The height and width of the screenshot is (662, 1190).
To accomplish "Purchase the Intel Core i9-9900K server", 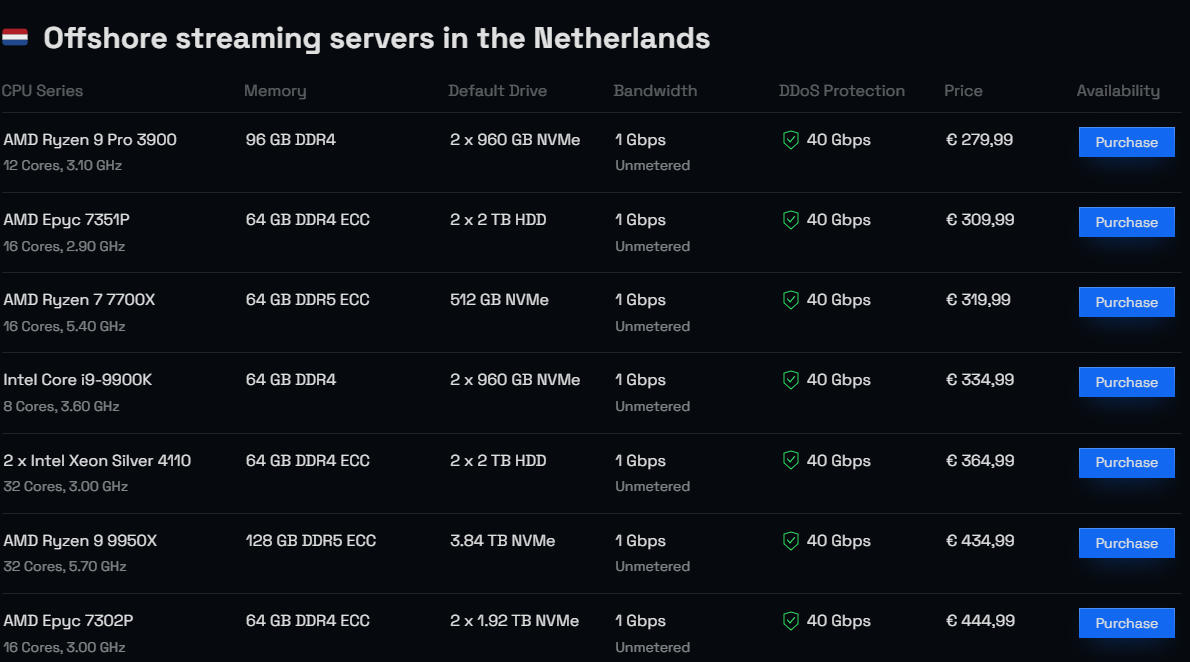I will coord(1126,382).
